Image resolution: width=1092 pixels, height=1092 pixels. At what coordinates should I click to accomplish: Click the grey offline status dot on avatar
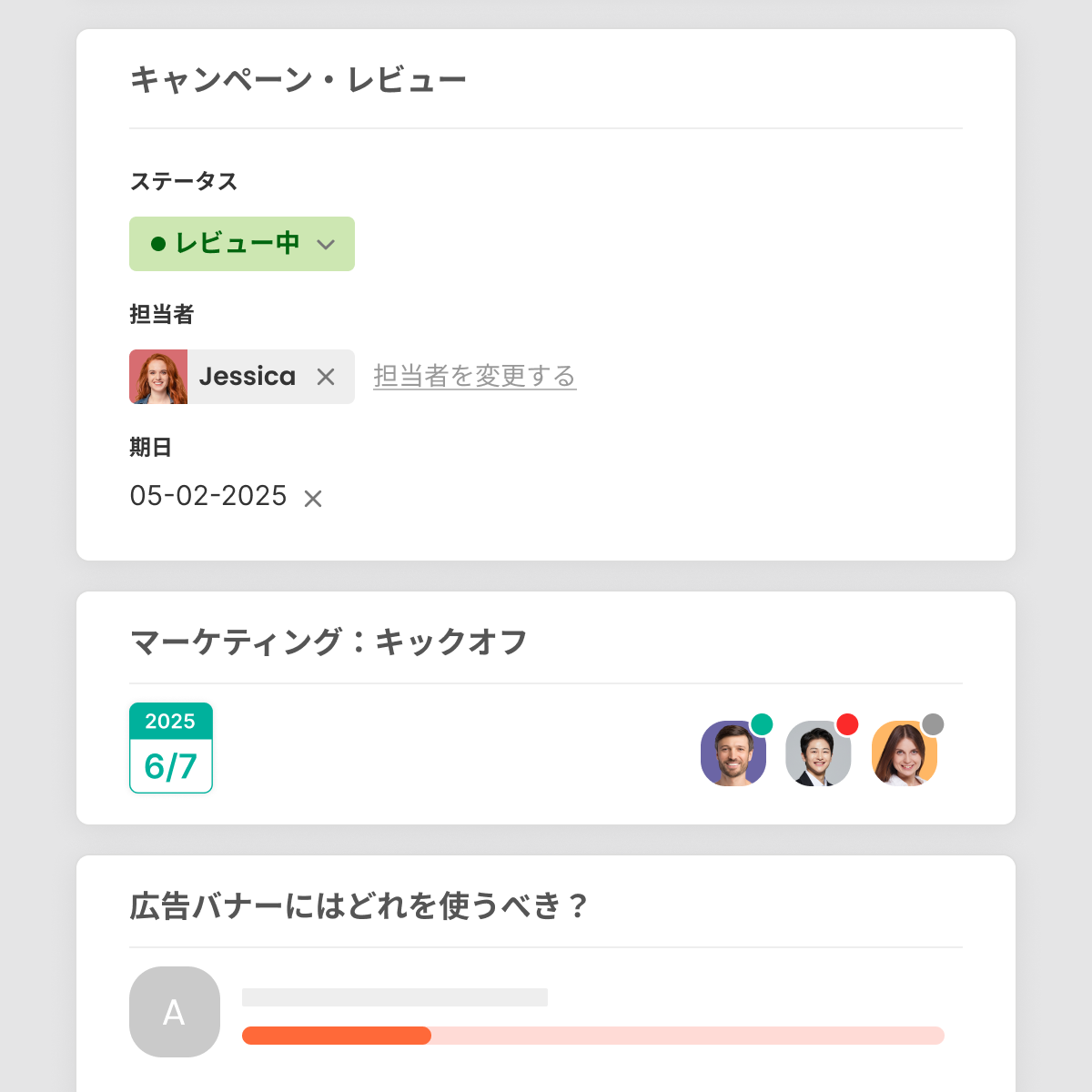tap(933, 724)
